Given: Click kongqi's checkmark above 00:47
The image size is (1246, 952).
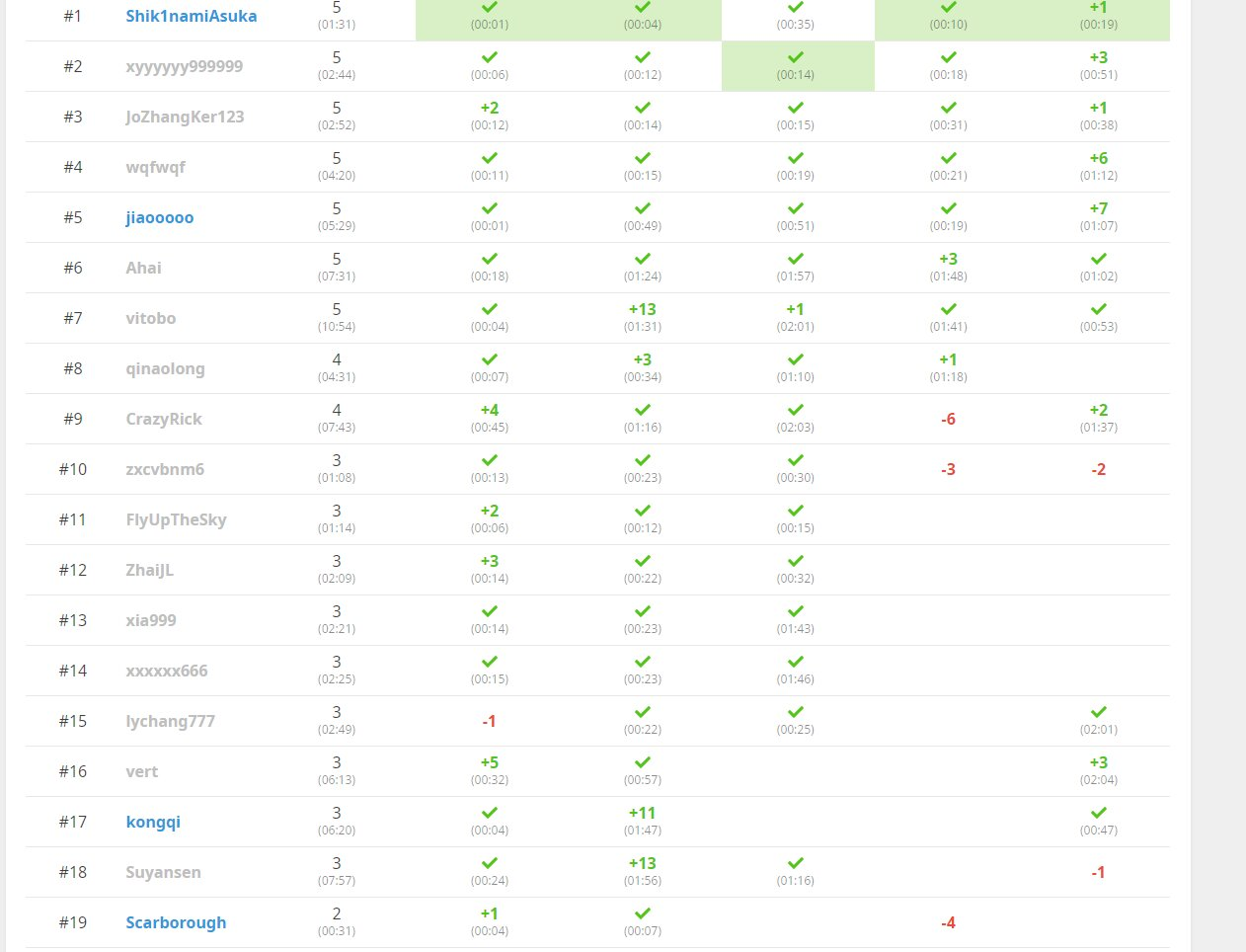Looking at the screenshot, I should [x=1098, y=813].
